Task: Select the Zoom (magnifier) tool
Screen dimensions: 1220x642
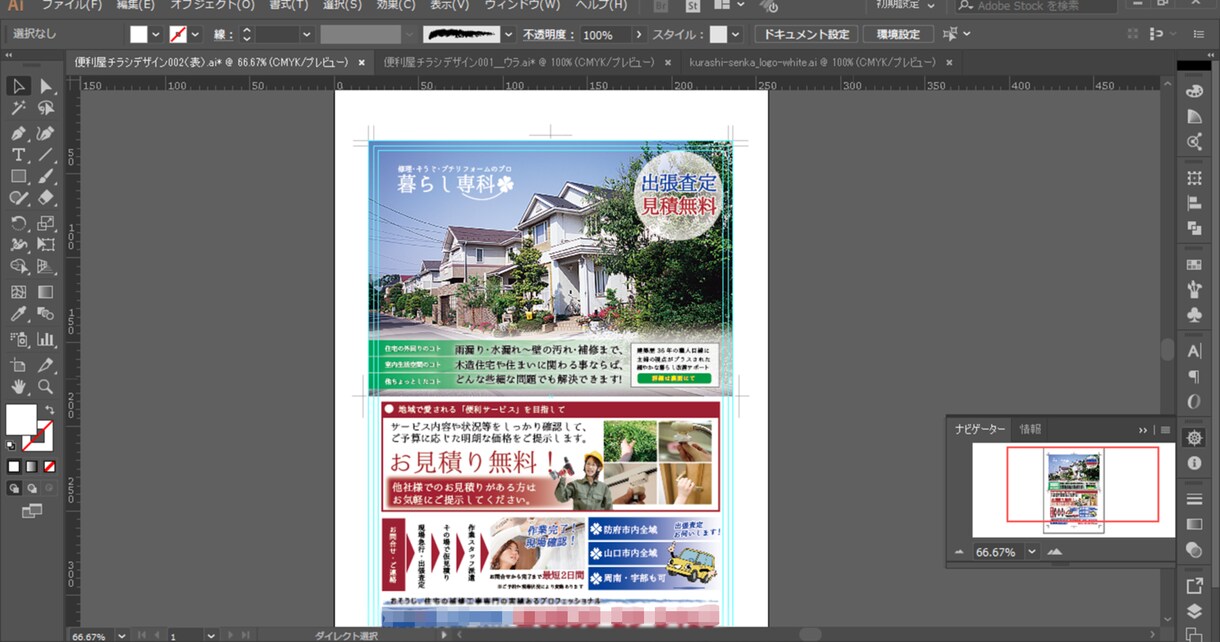Action: [x=45, y=386]
